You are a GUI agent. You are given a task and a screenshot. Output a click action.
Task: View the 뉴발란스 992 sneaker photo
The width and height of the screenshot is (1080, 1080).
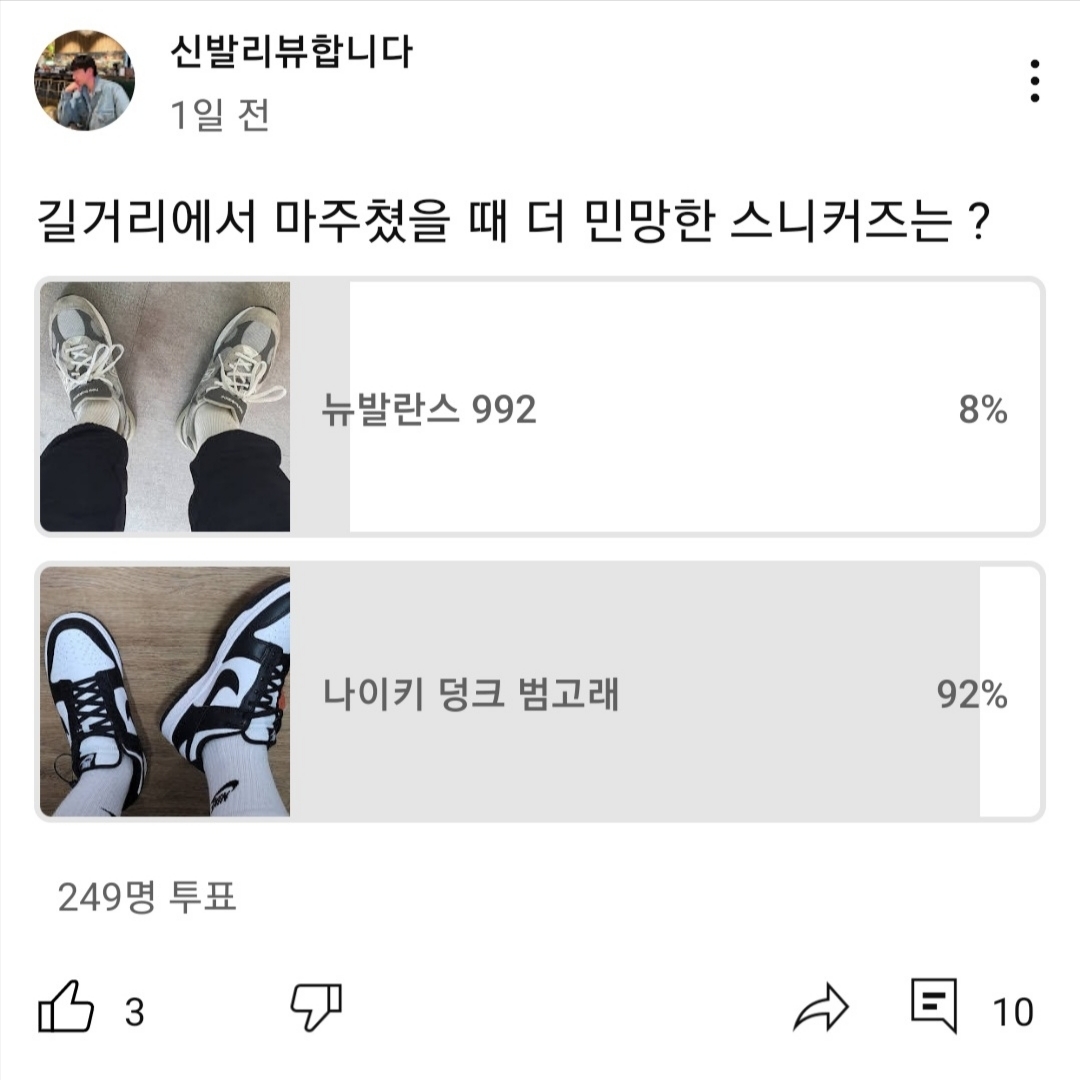165,406
